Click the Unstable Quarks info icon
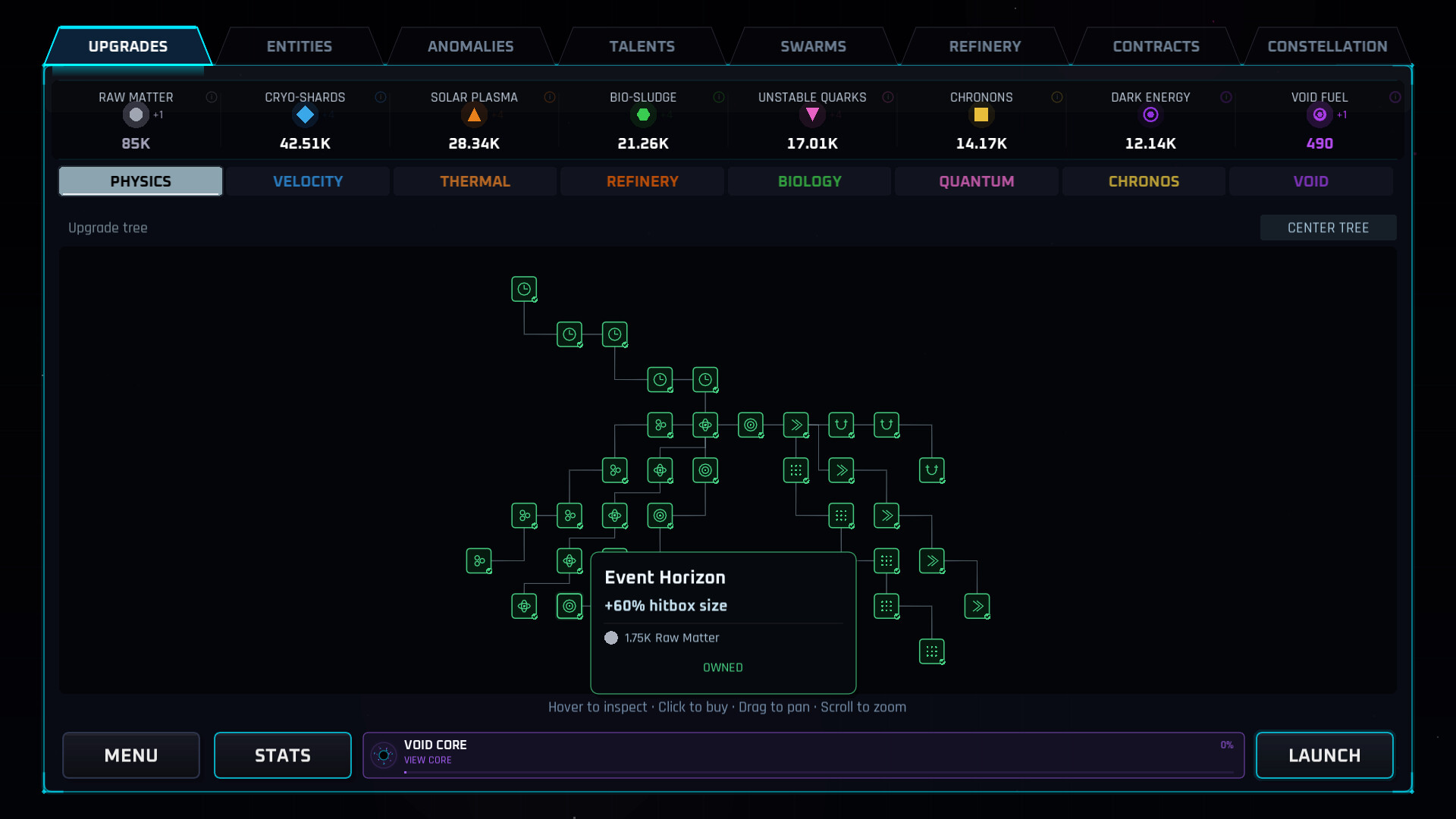 (x=888, y=97)
